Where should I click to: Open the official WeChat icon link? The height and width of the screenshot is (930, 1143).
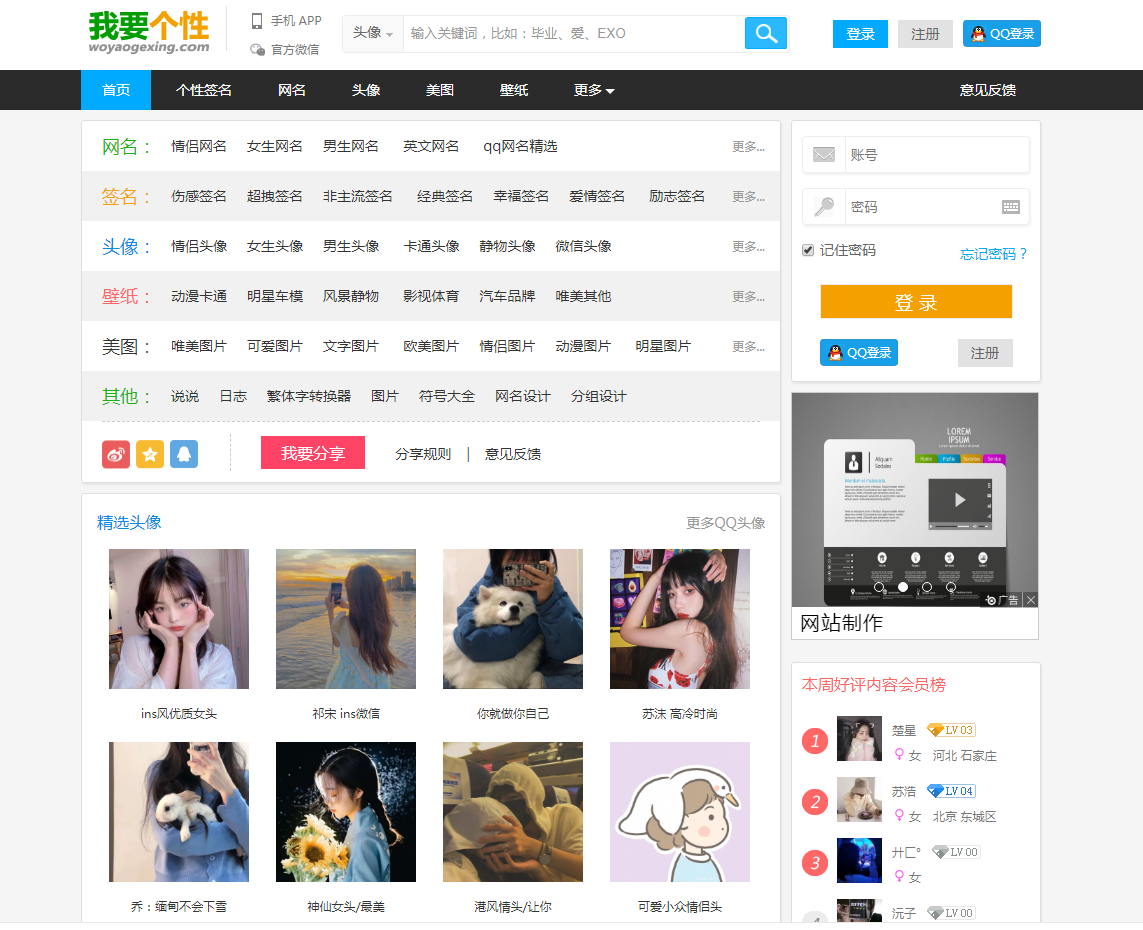(x=257, y=49)
